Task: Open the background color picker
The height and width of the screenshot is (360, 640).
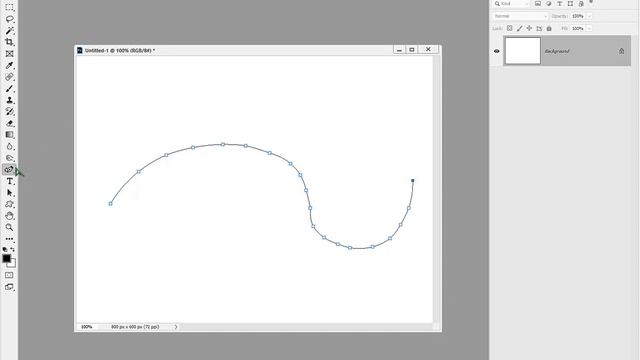Action: 13,264
